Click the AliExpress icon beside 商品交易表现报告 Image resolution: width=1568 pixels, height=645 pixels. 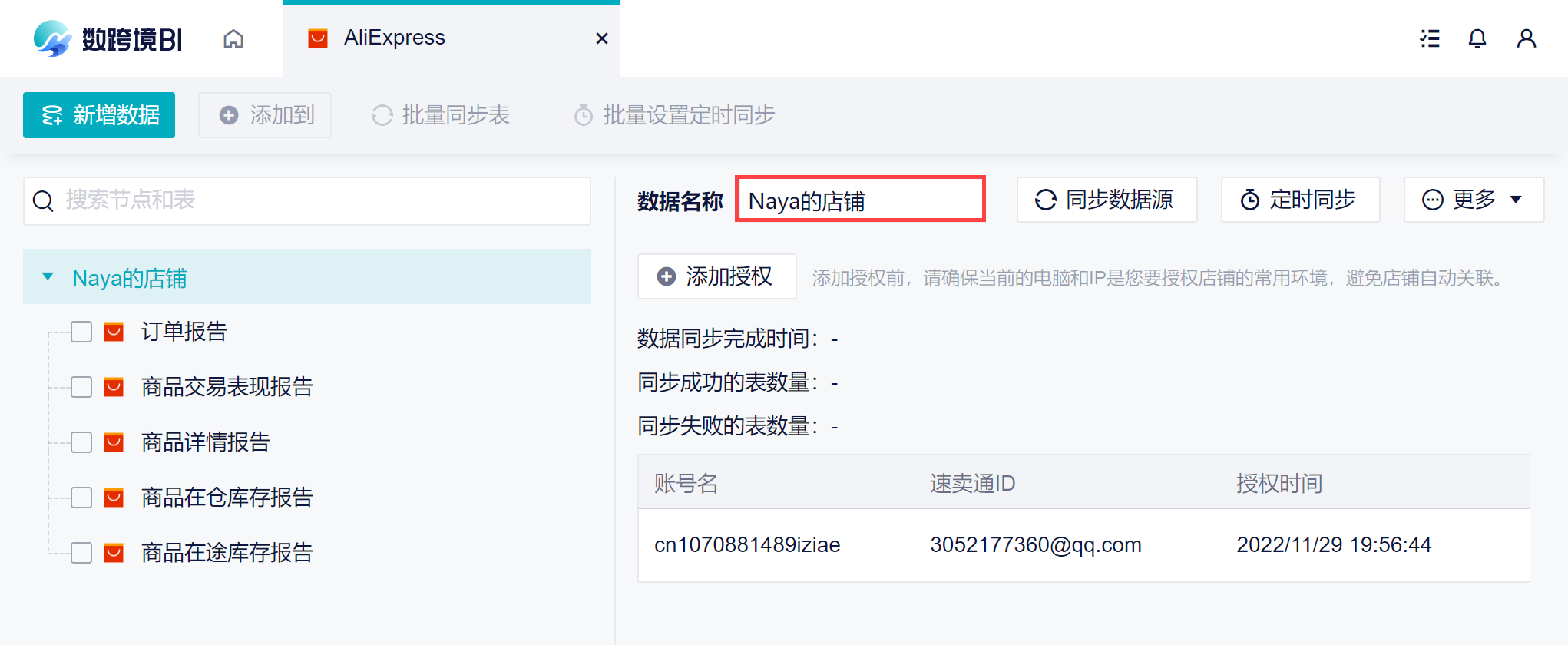[114, 387]
